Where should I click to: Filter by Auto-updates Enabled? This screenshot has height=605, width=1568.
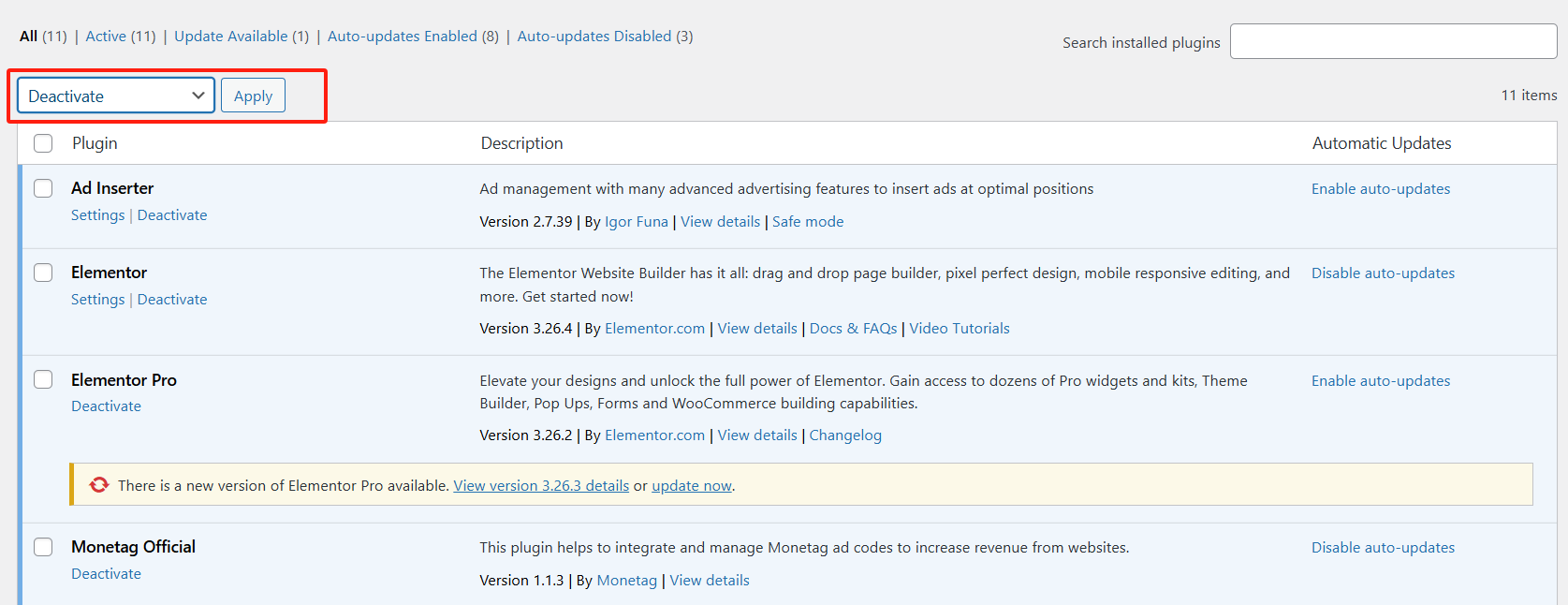click(x=402, y=36)
